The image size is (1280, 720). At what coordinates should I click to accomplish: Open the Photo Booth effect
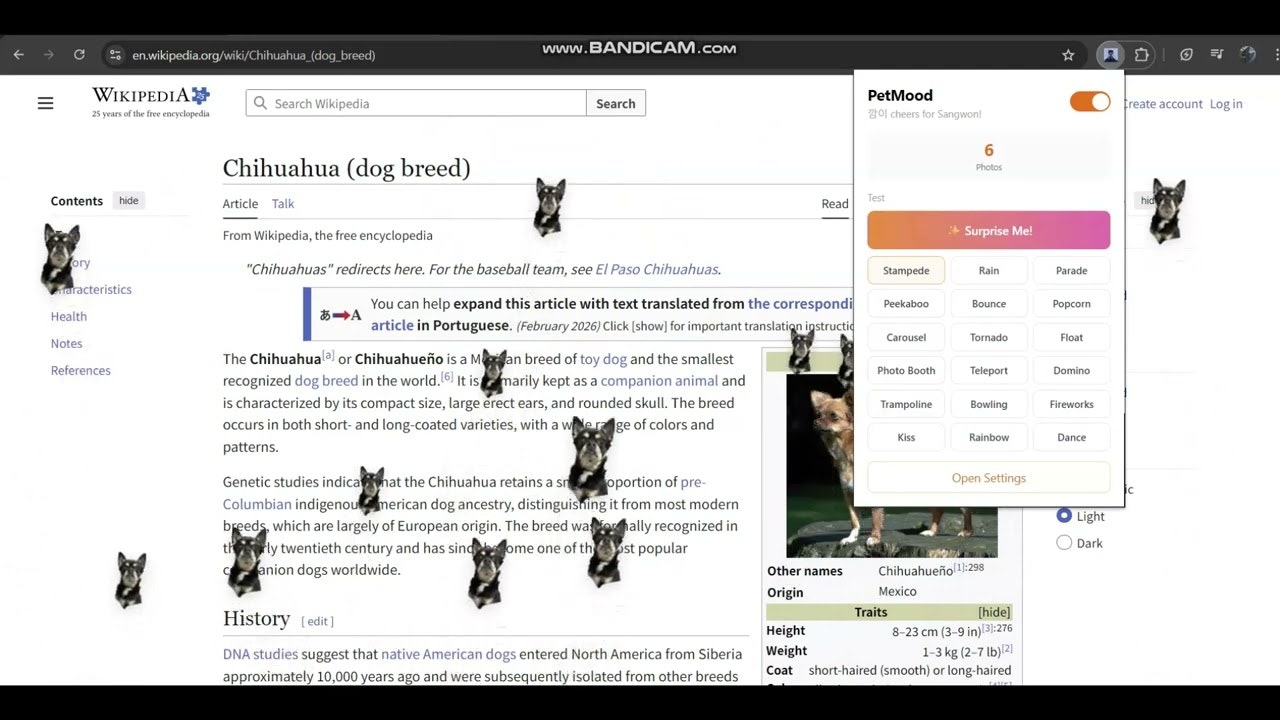906,370
